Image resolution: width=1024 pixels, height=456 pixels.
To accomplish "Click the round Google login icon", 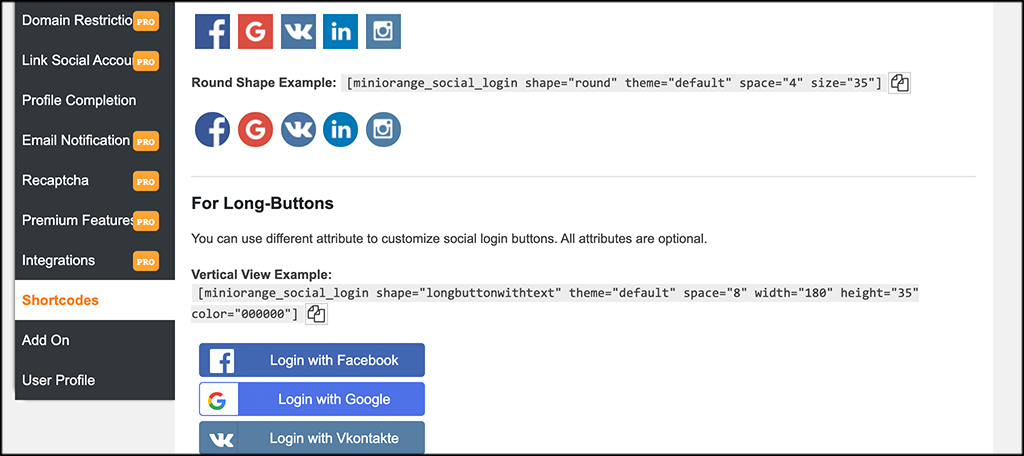I will (x=255, y=129).
